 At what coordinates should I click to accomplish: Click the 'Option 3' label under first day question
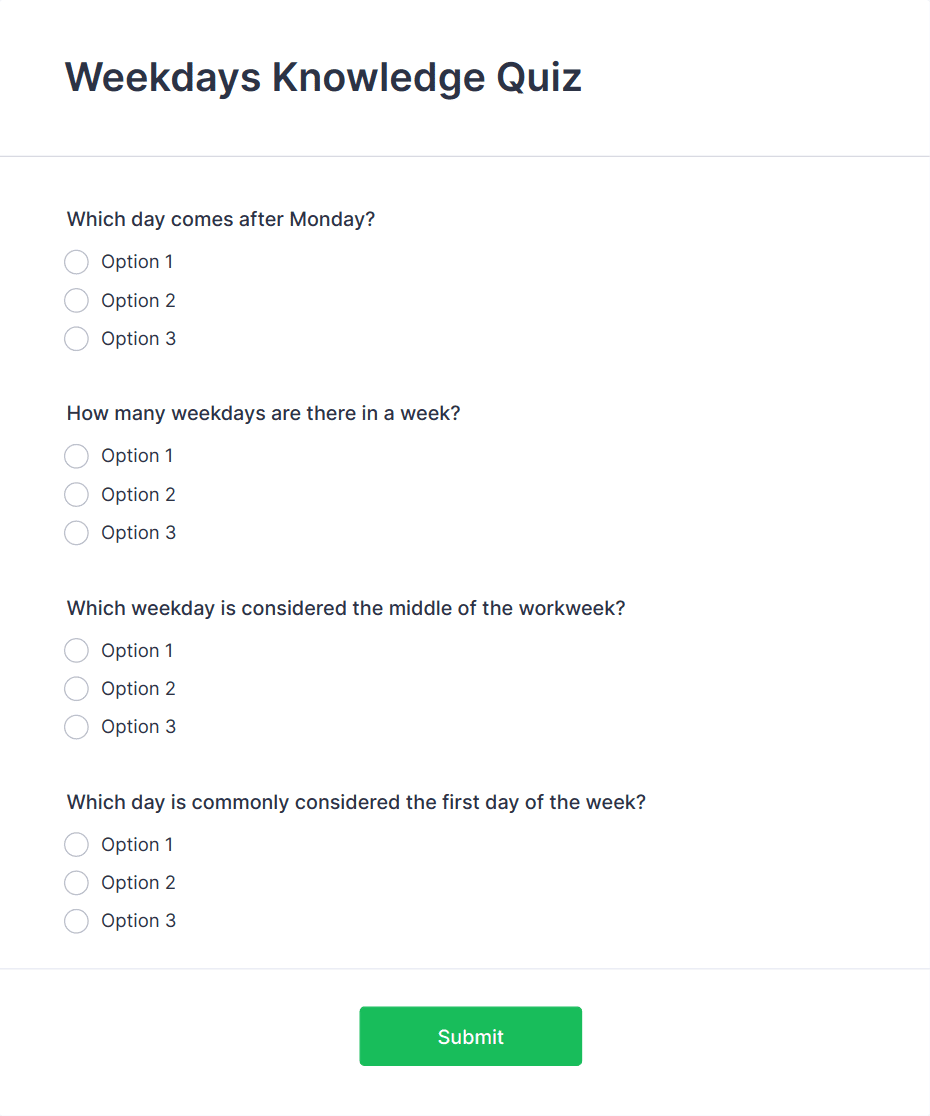(x=138, y=921)
